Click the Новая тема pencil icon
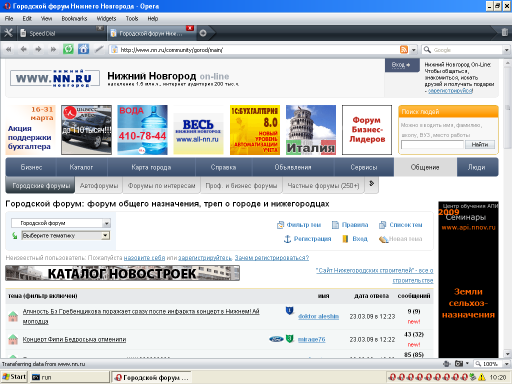The height and width of the screenshot is (384, 512). pos(384,239)
